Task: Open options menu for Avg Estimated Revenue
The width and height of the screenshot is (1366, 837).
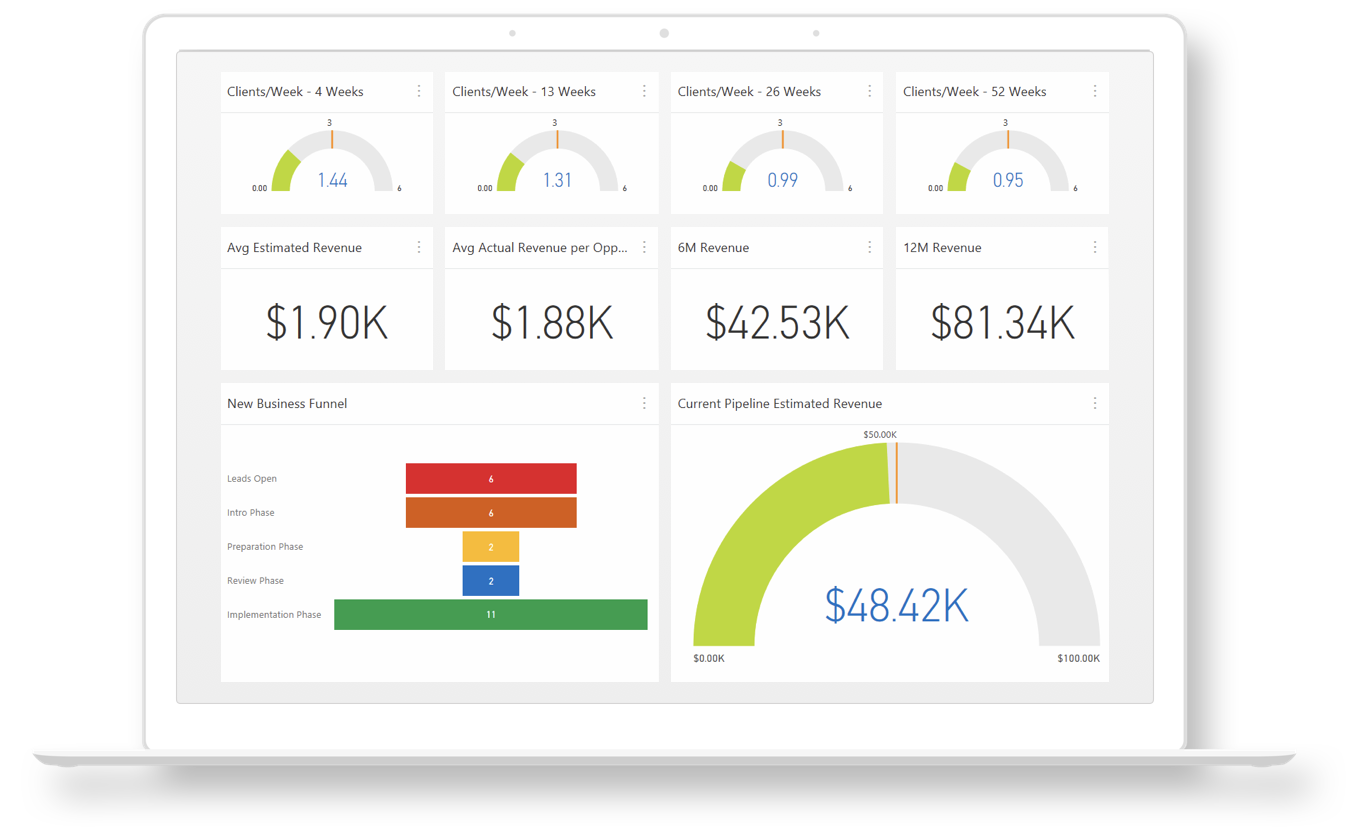Action: (419, 247)
